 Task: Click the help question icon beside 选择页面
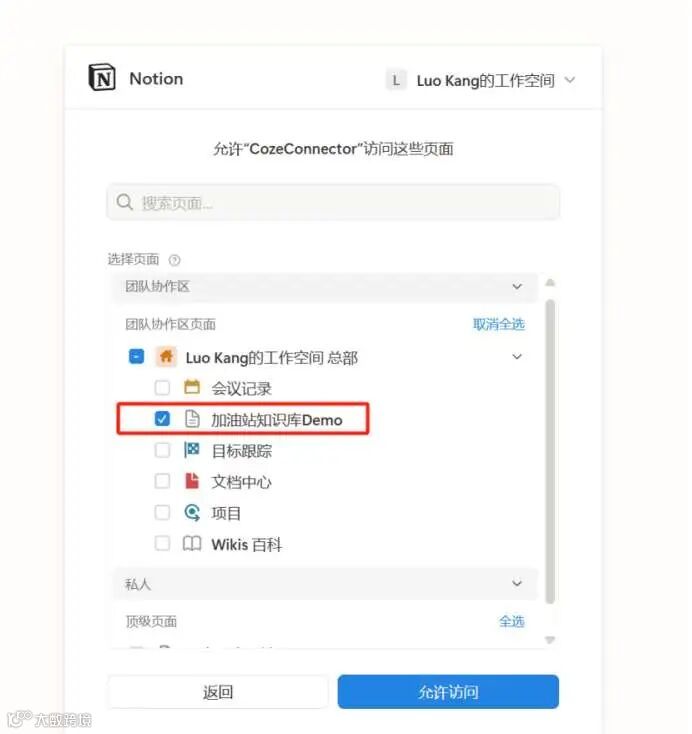[x=174, y=260]
